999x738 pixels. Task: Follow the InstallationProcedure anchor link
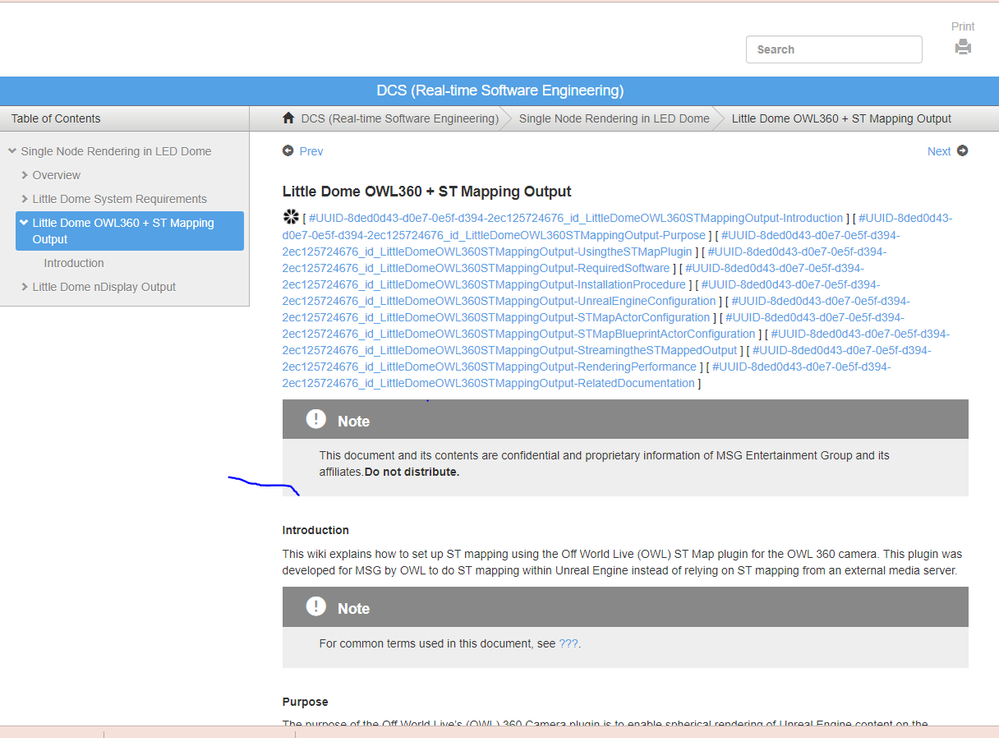484,284
